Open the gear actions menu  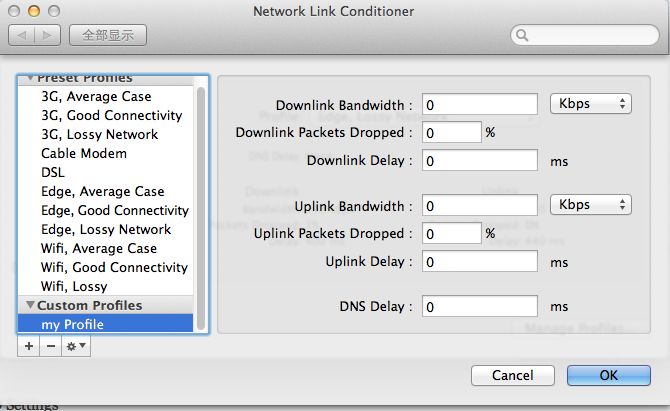pyautogui.click(x=76, y=346)
